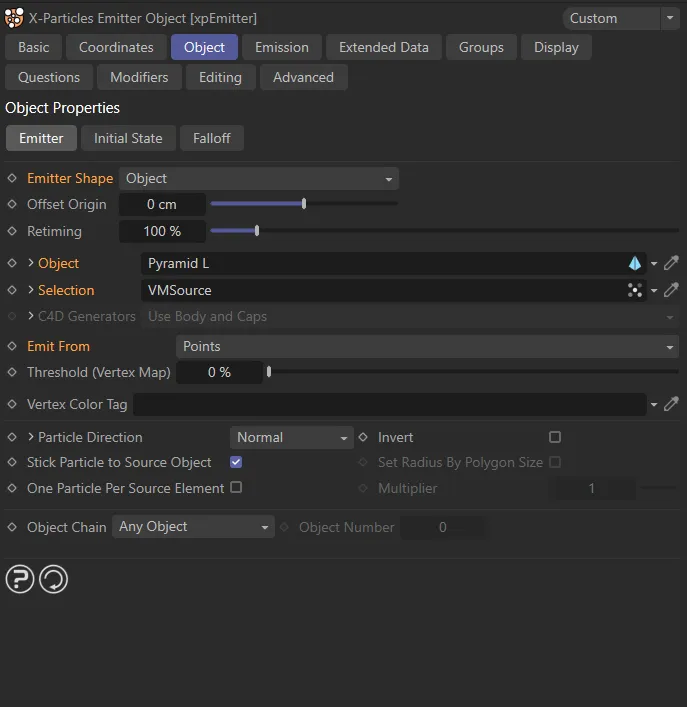Open dropdown arrow next to Pyramid L field
The height and width of the screenshot is (707, 687).
tap(654, 263)
